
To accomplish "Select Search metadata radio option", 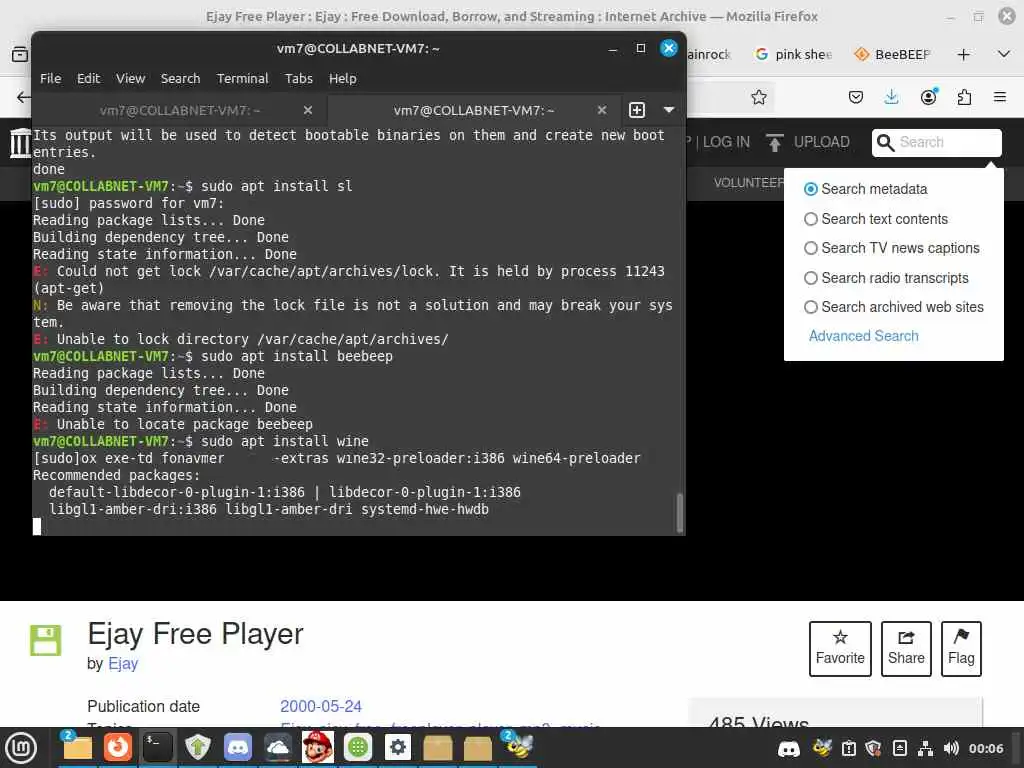I will (810, 189).
